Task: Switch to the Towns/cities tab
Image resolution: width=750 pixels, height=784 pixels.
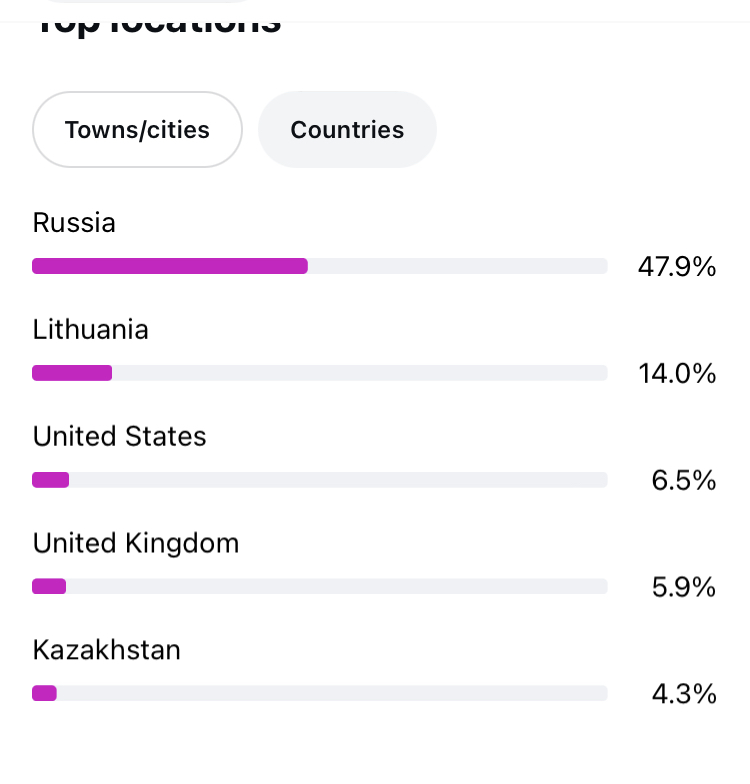Action: tap(137, 130)
